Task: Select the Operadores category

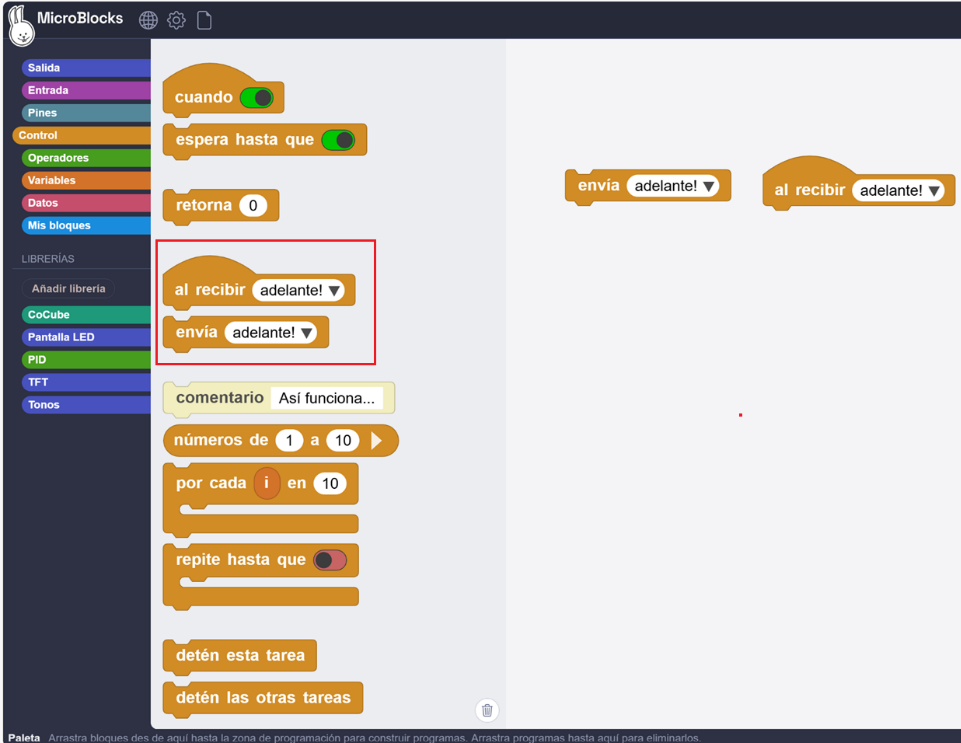Action: pos(85,158)
